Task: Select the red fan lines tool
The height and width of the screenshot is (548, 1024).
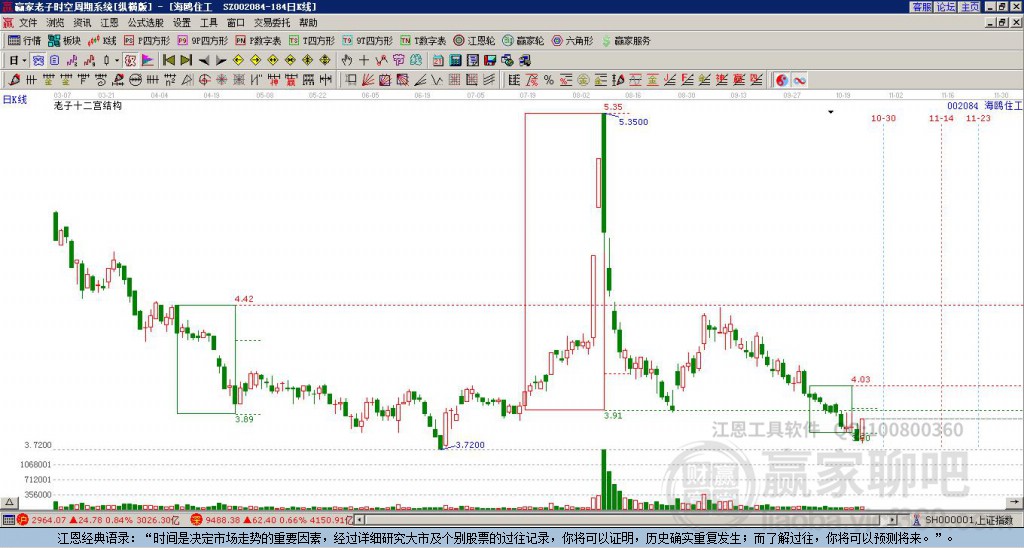Action: 368,80
